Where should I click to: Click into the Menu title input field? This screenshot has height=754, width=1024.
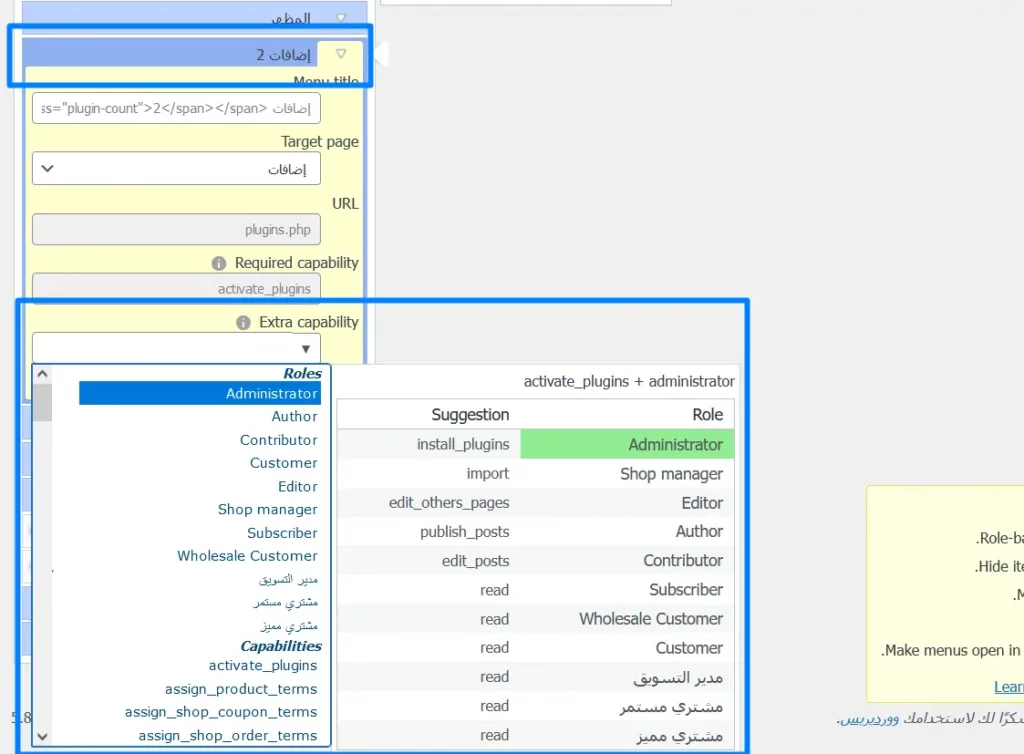[x=176, y=108]
